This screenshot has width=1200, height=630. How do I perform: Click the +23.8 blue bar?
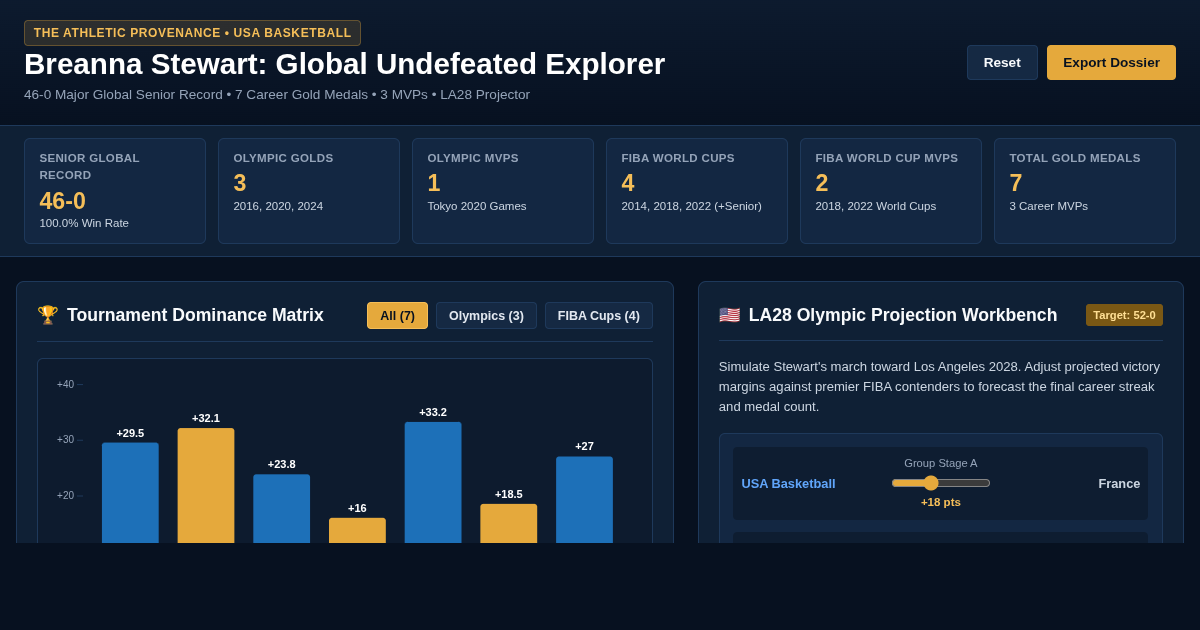(x=282, y=509)
